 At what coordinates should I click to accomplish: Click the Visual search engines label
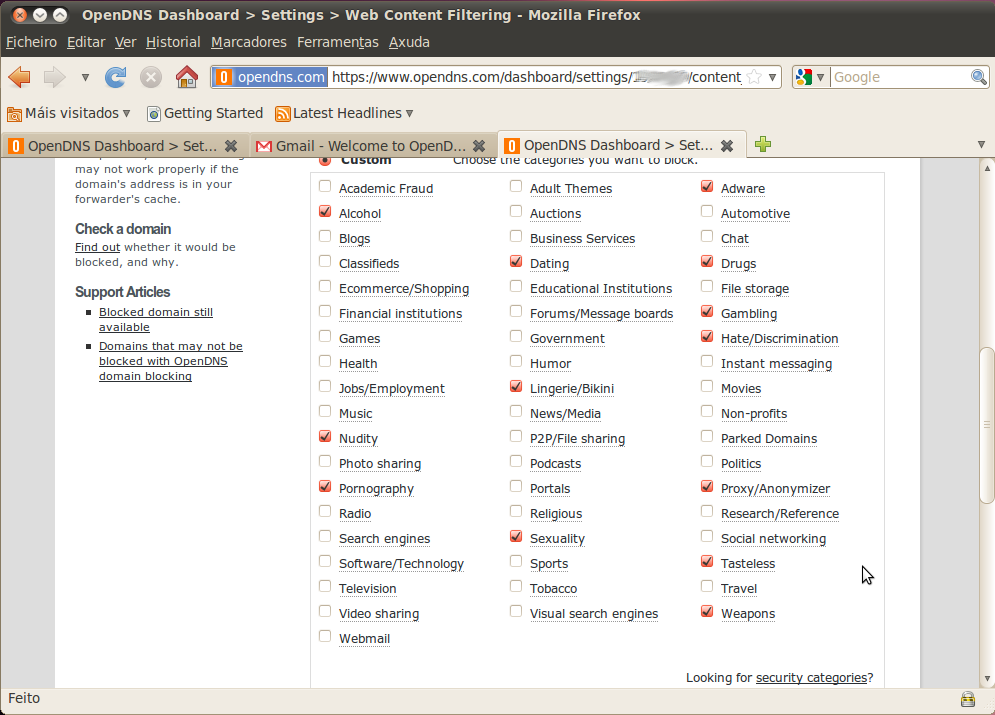(594, 613)
